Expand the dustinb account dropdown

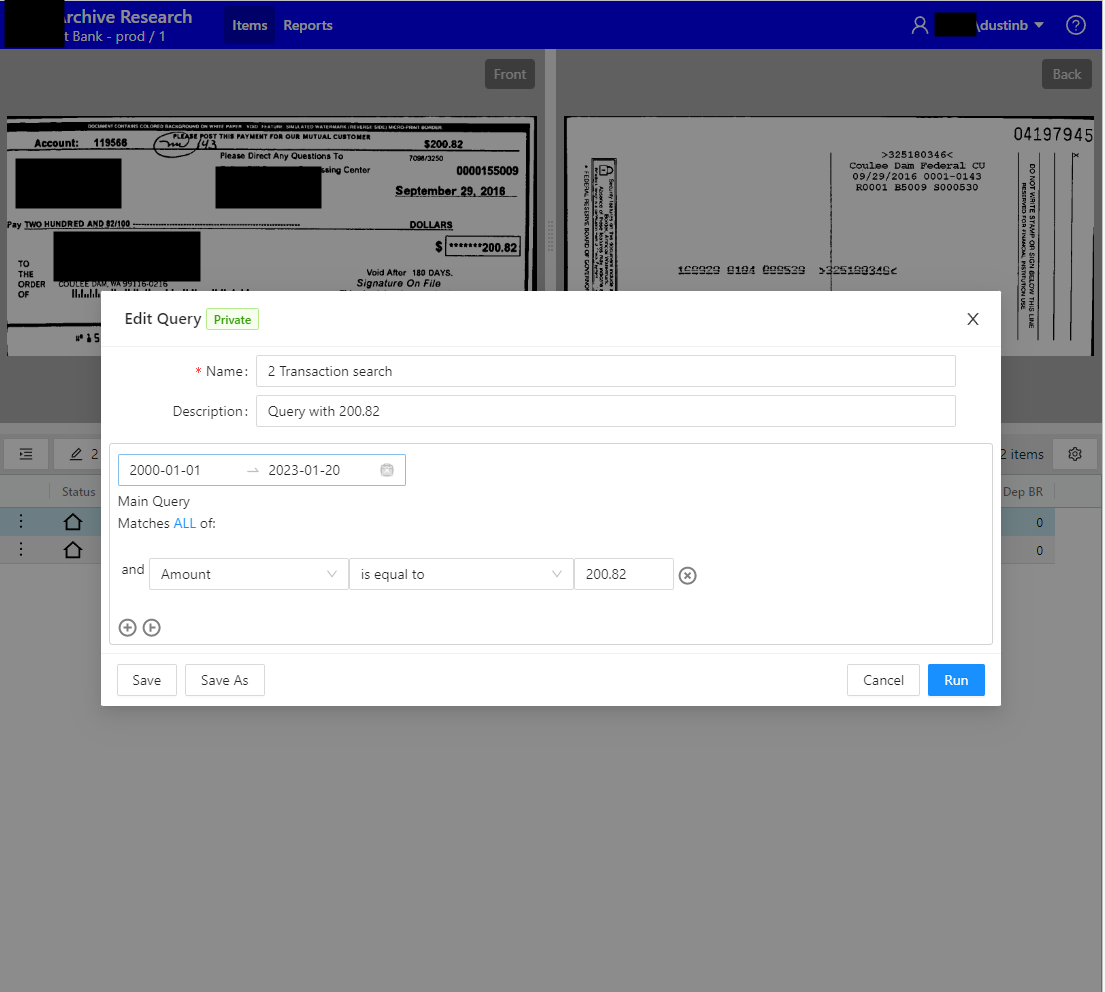1037,24
